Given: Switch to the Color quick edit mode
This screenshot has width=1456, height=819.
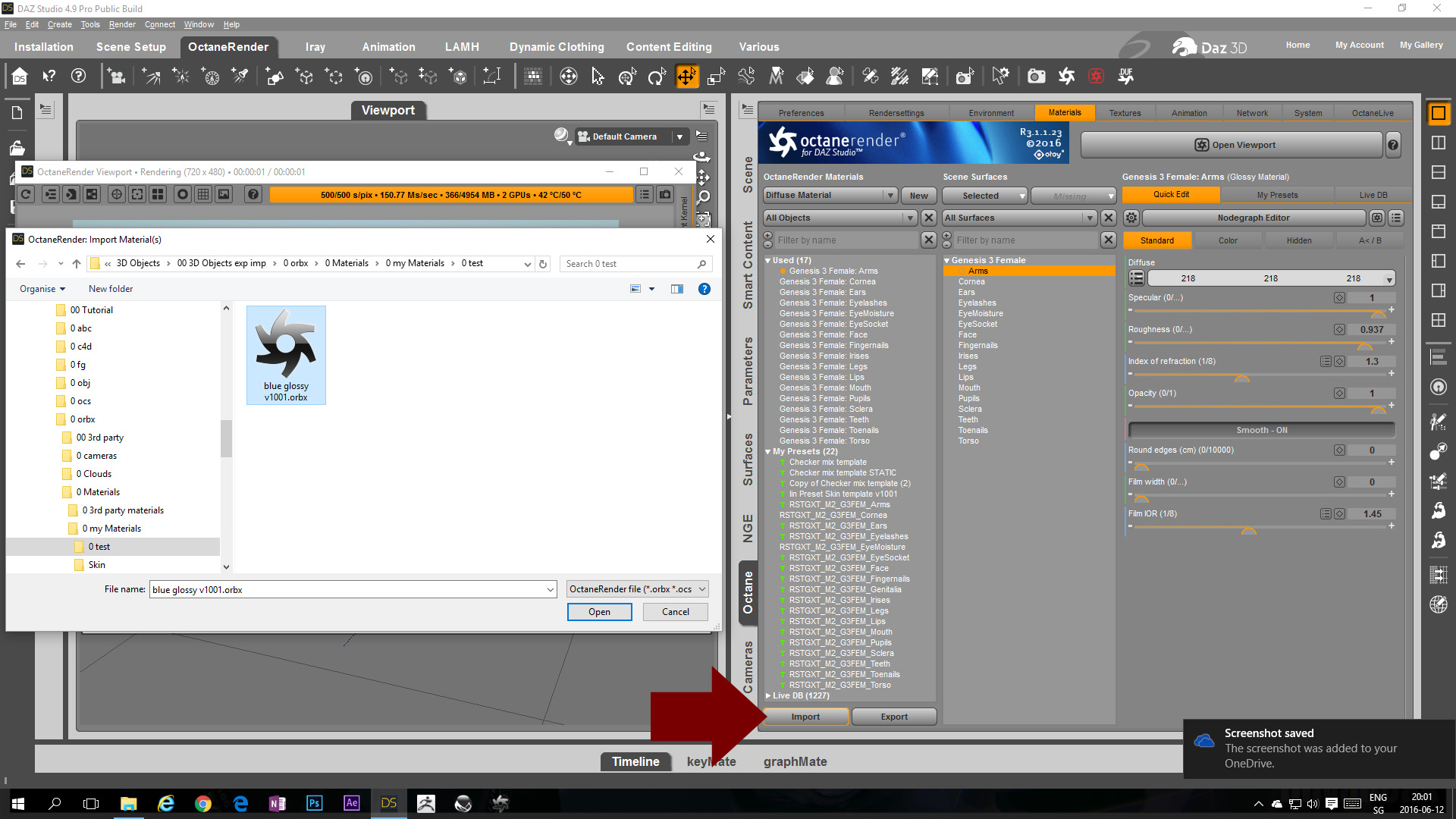Looking at the screenshot, I should tap(1228, 240).
